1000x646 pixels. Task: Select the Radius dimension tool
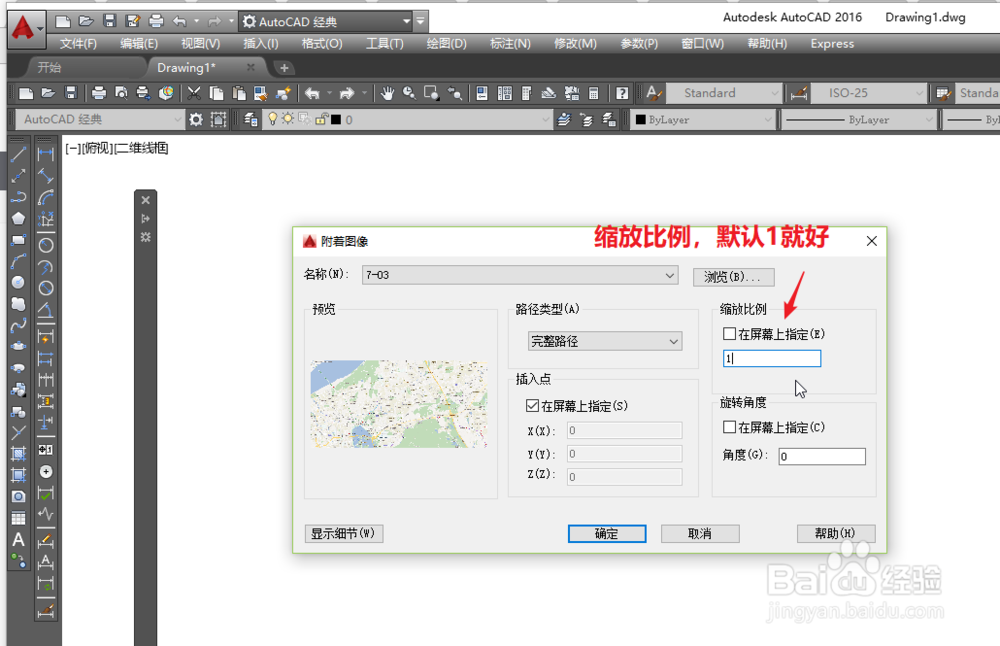tap(45, 245)
